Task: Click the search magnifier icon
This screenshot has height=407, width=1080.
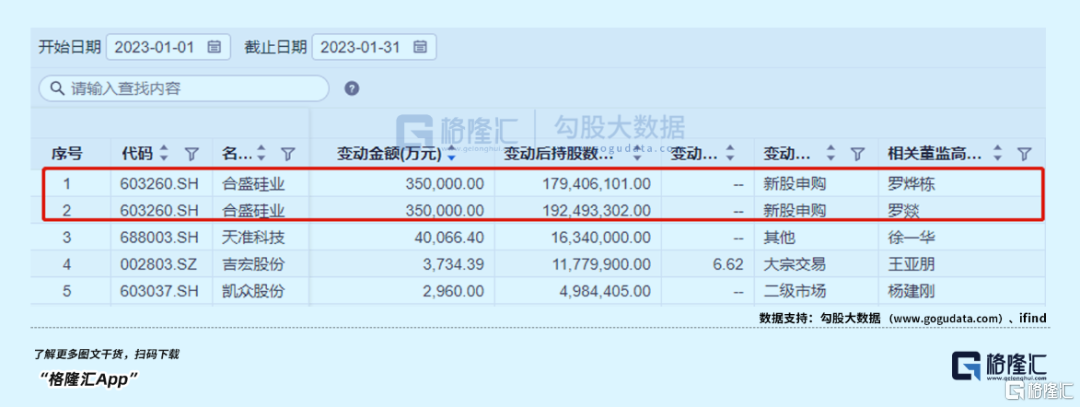Action: click(56, 88)
